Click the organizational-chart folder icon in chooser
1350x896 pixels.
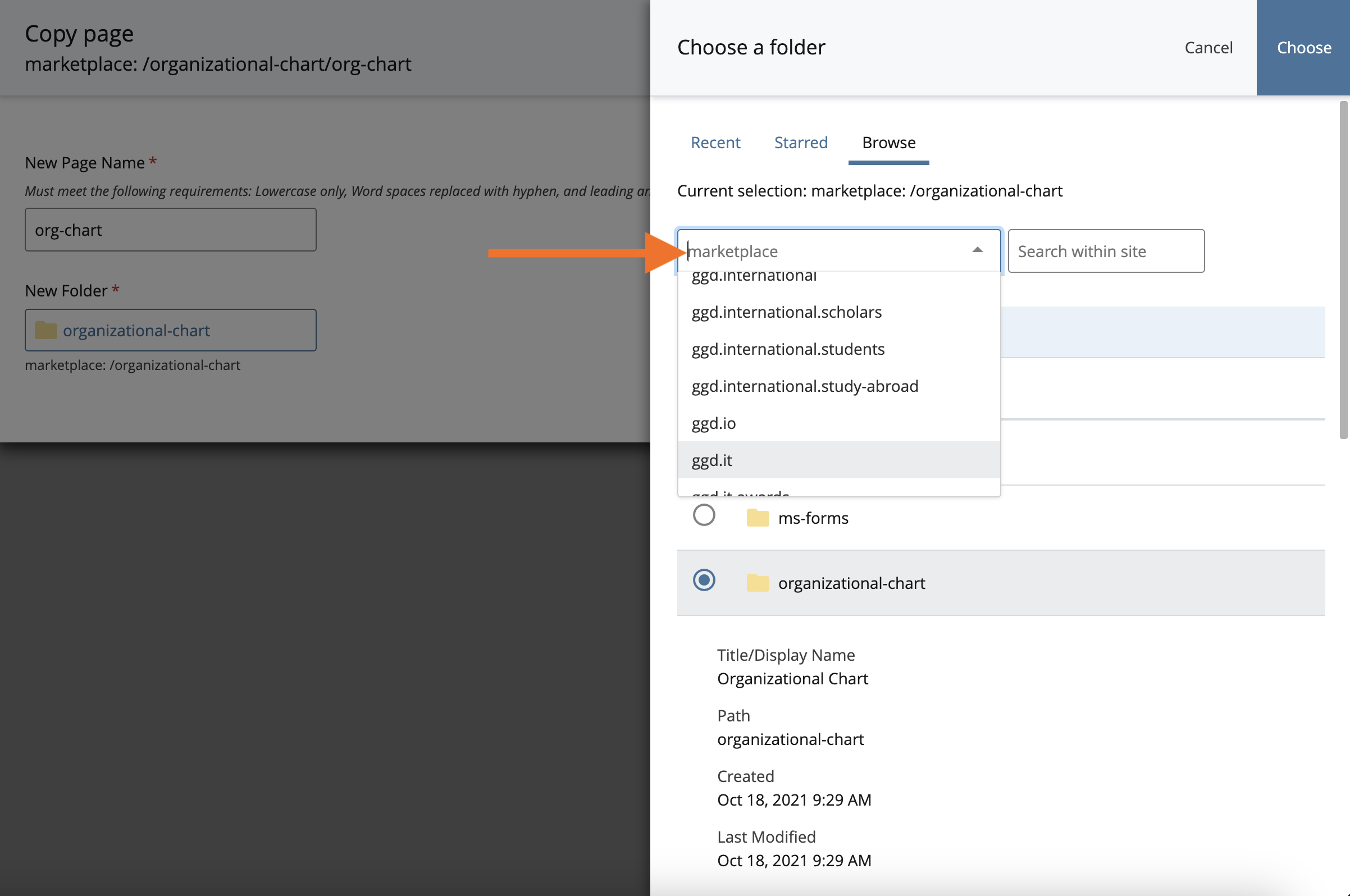click(x=758, y=583)
